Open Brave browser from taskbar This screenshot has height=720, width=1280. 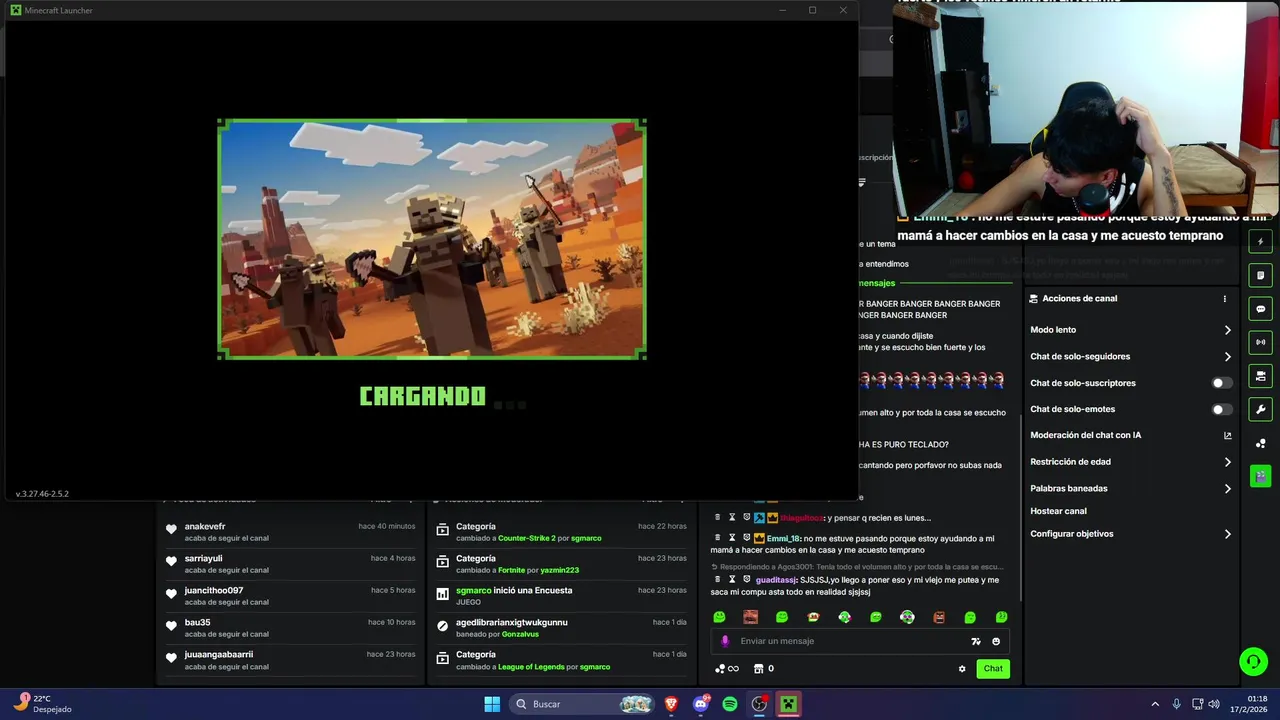tap(671, 704)
